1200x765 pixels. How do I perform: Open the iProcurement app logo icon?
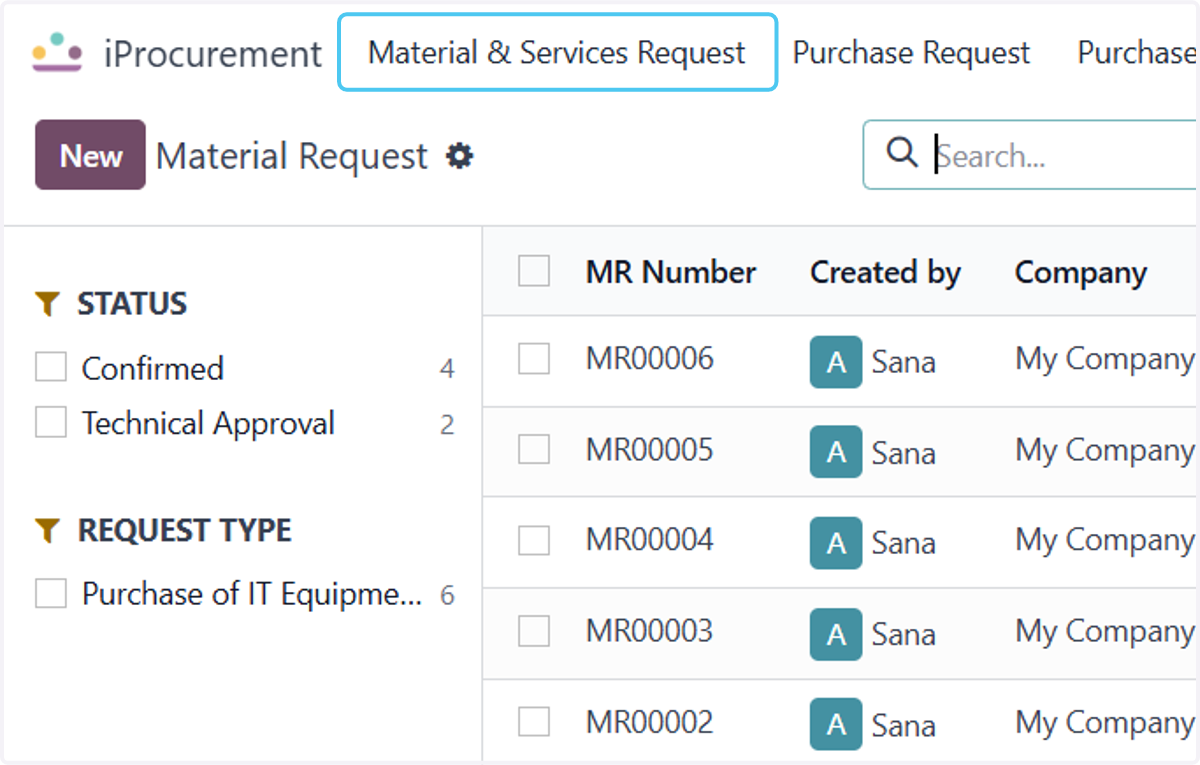pos(57,52)
